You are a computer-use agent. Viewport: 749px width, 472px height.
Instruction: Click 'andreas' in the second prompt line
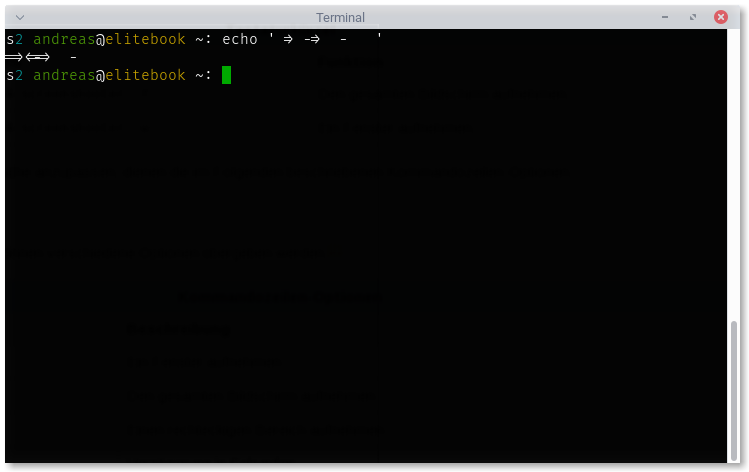pos(64,75)
